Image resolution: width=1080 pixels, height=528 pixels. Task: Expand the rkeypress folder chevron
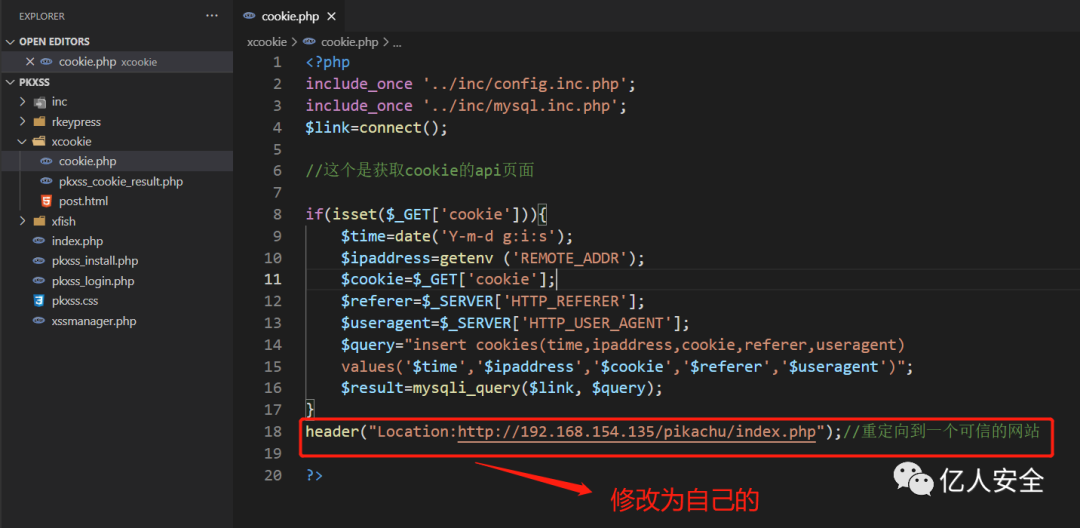(x=23, y=122)
